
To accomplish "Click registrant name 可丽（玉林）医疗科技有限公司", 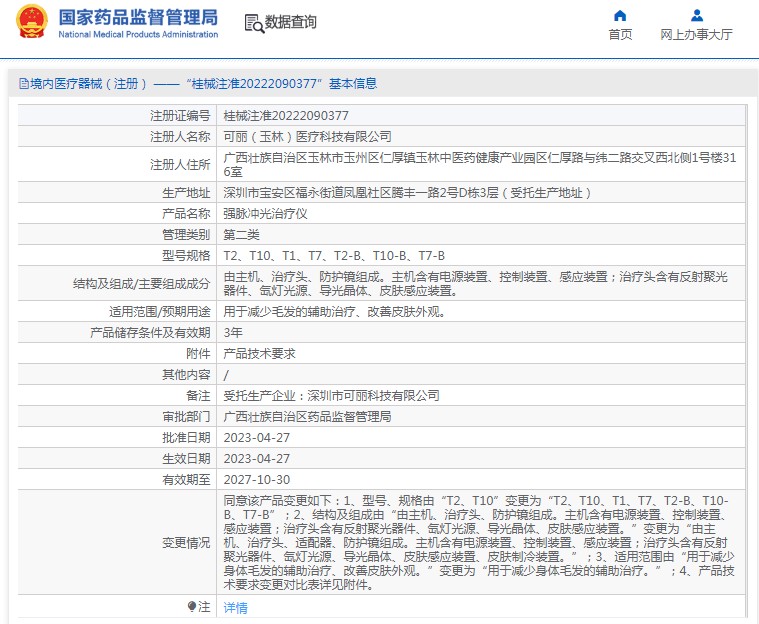I will (307, 137).
